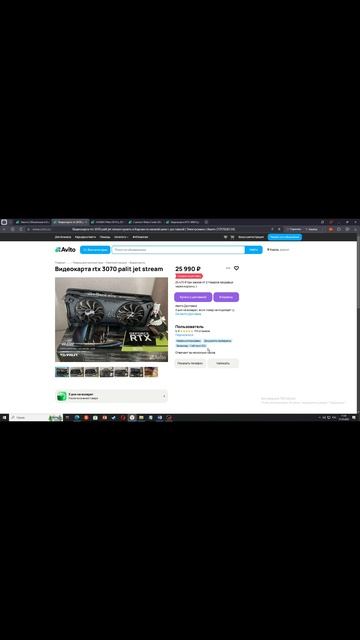Click the Avito search input field

pyautogui.click(x=178, y=250)
